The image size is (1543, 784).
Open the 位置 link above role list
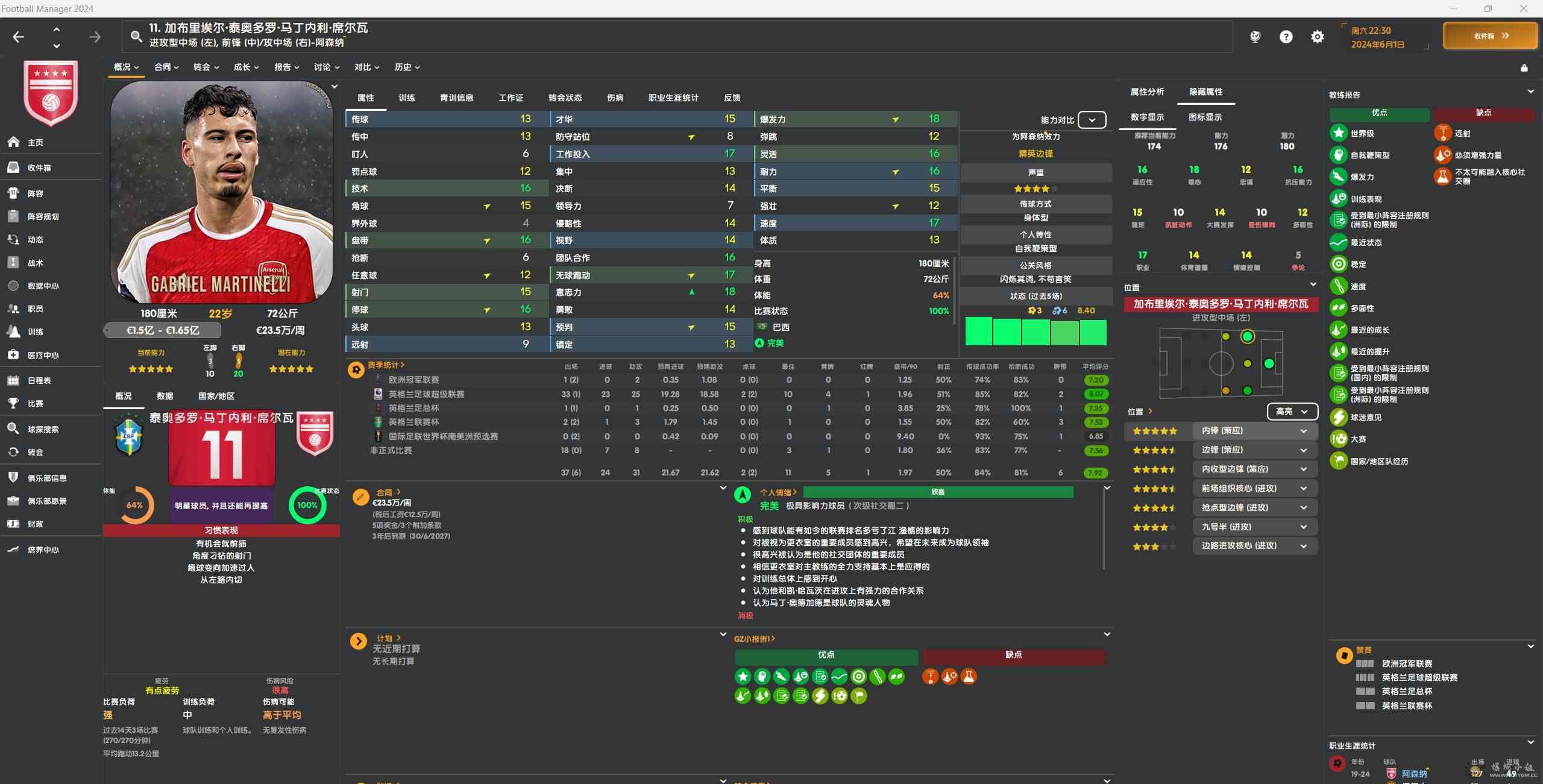point(1140,412)
